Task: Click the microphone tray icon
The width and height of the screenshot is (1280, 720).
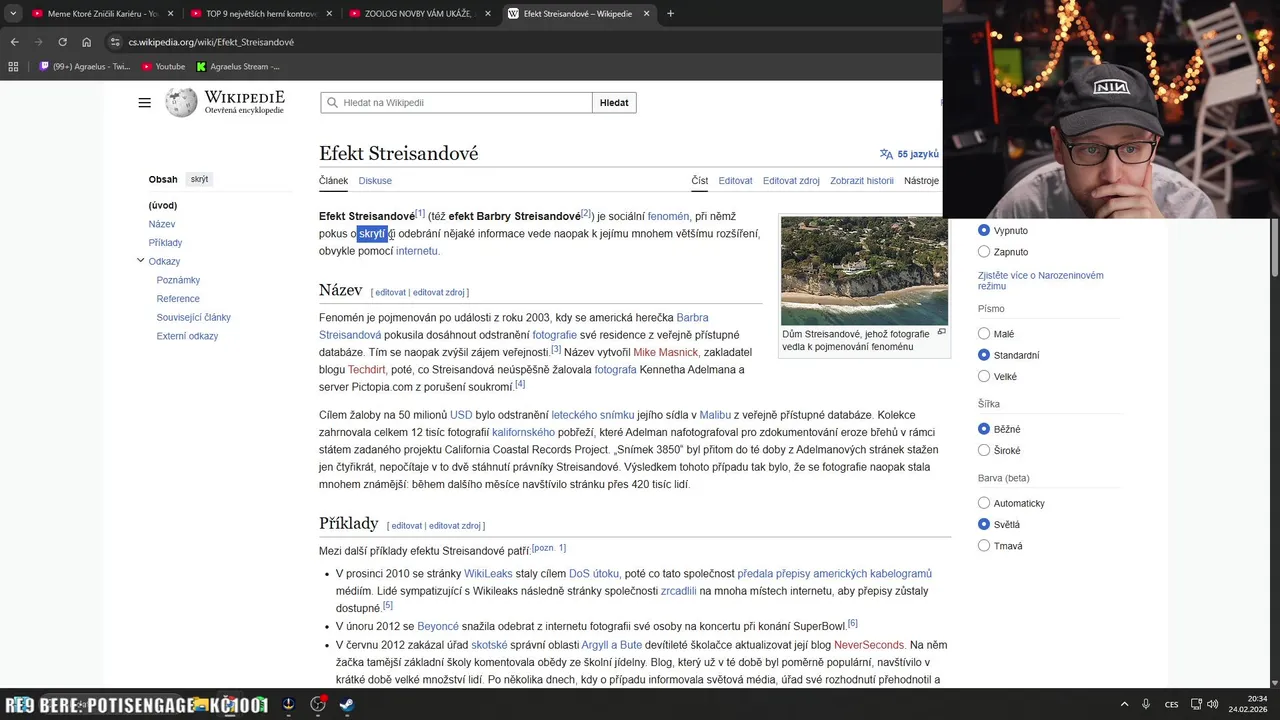Action: [1146, 704]
